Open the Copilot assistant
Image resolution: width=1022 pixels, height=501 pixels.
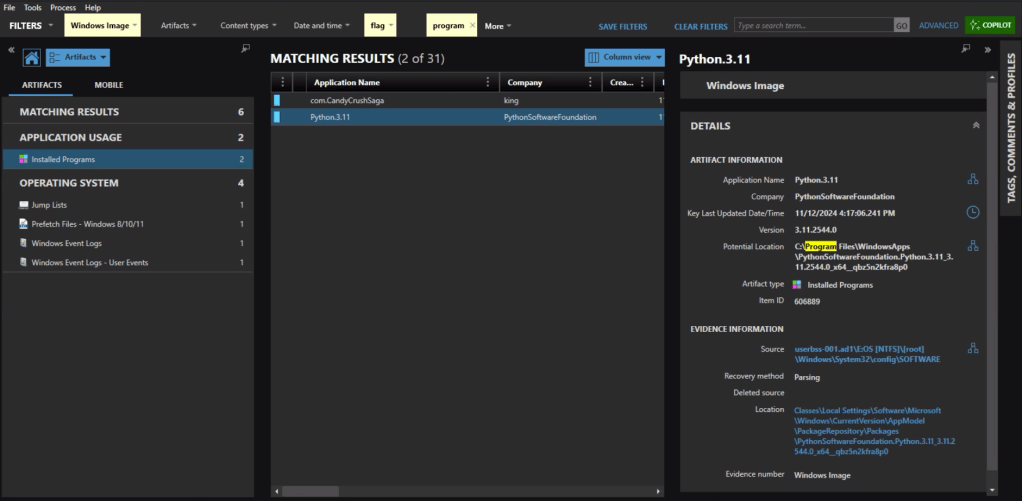point(990,25)
